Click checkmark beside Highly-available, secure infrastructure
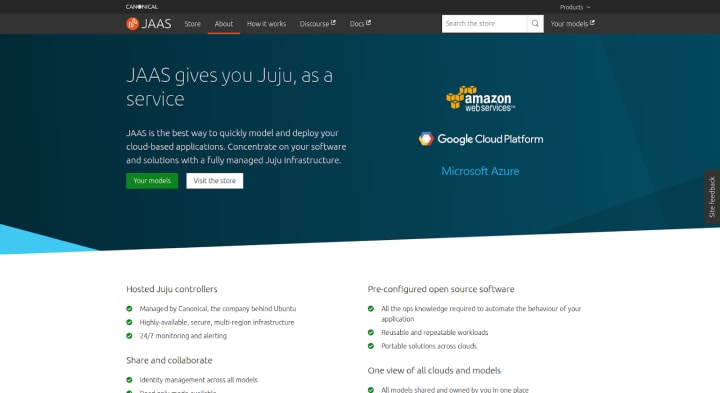The height and width of the screenshot is (393, 720). point(129,322)
